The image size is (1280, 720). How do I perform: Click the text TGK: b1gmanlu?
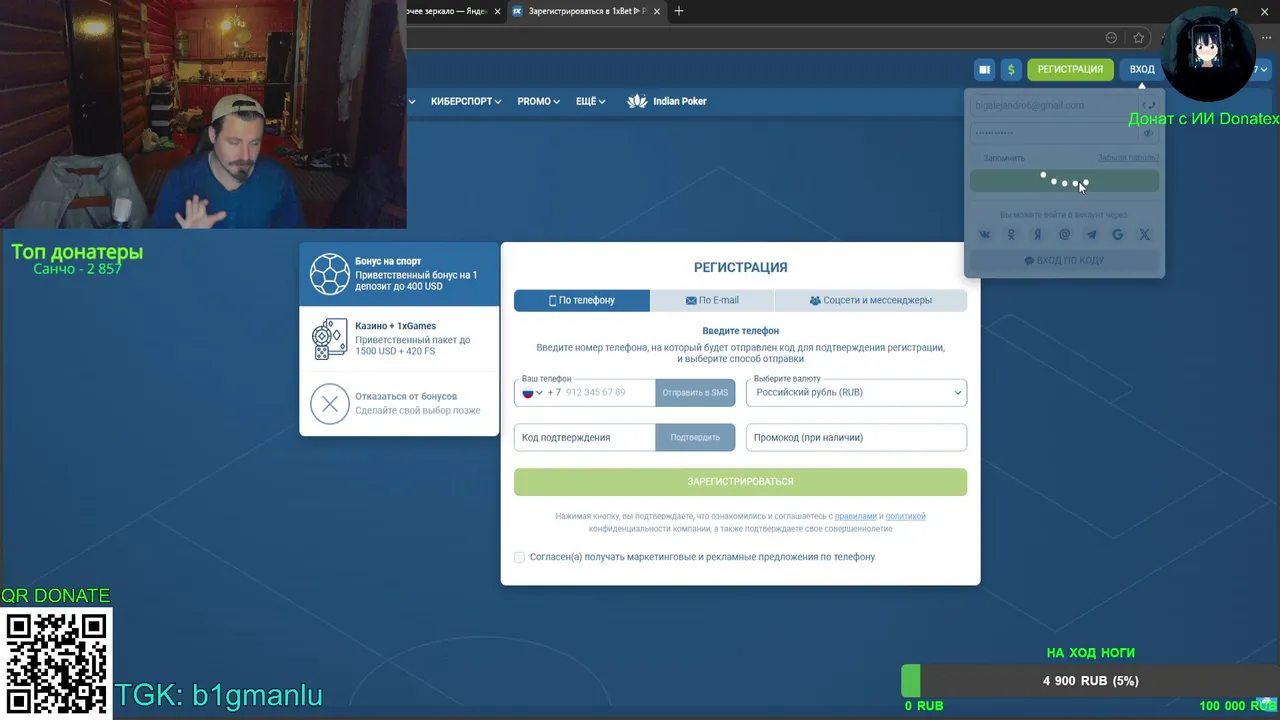click(x=218, y=694)
